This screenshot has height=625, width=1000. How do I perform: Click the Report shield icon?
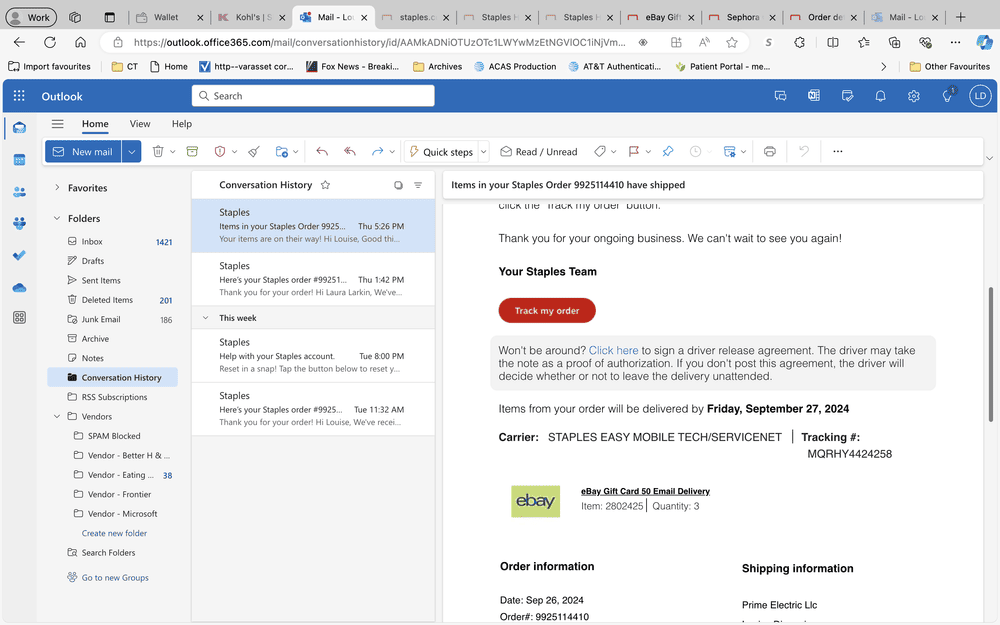(220, 152)
